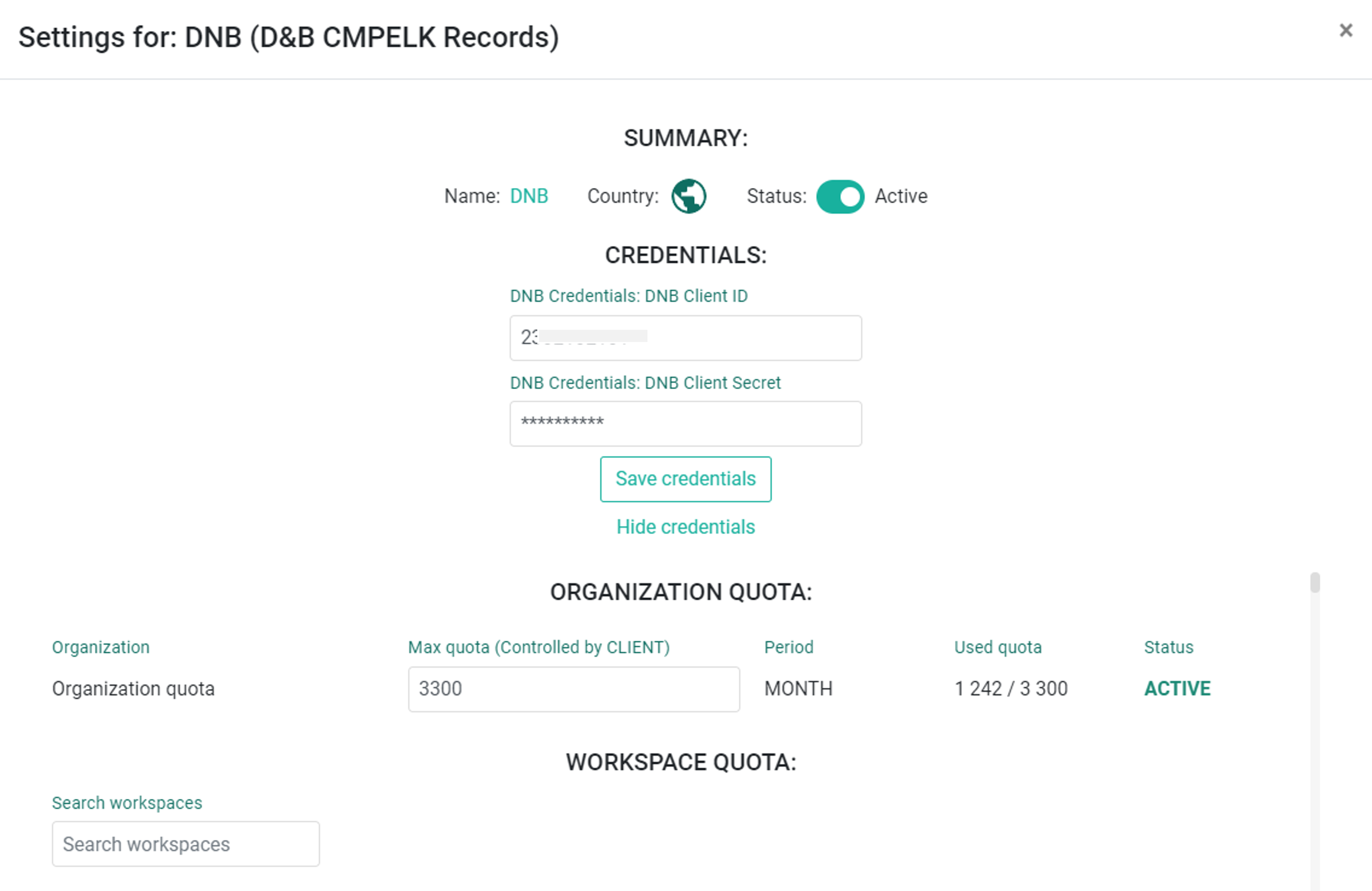The image size is (1372, 891).
Task: Click the DNB Client Secret field
Action: [685, 424]
